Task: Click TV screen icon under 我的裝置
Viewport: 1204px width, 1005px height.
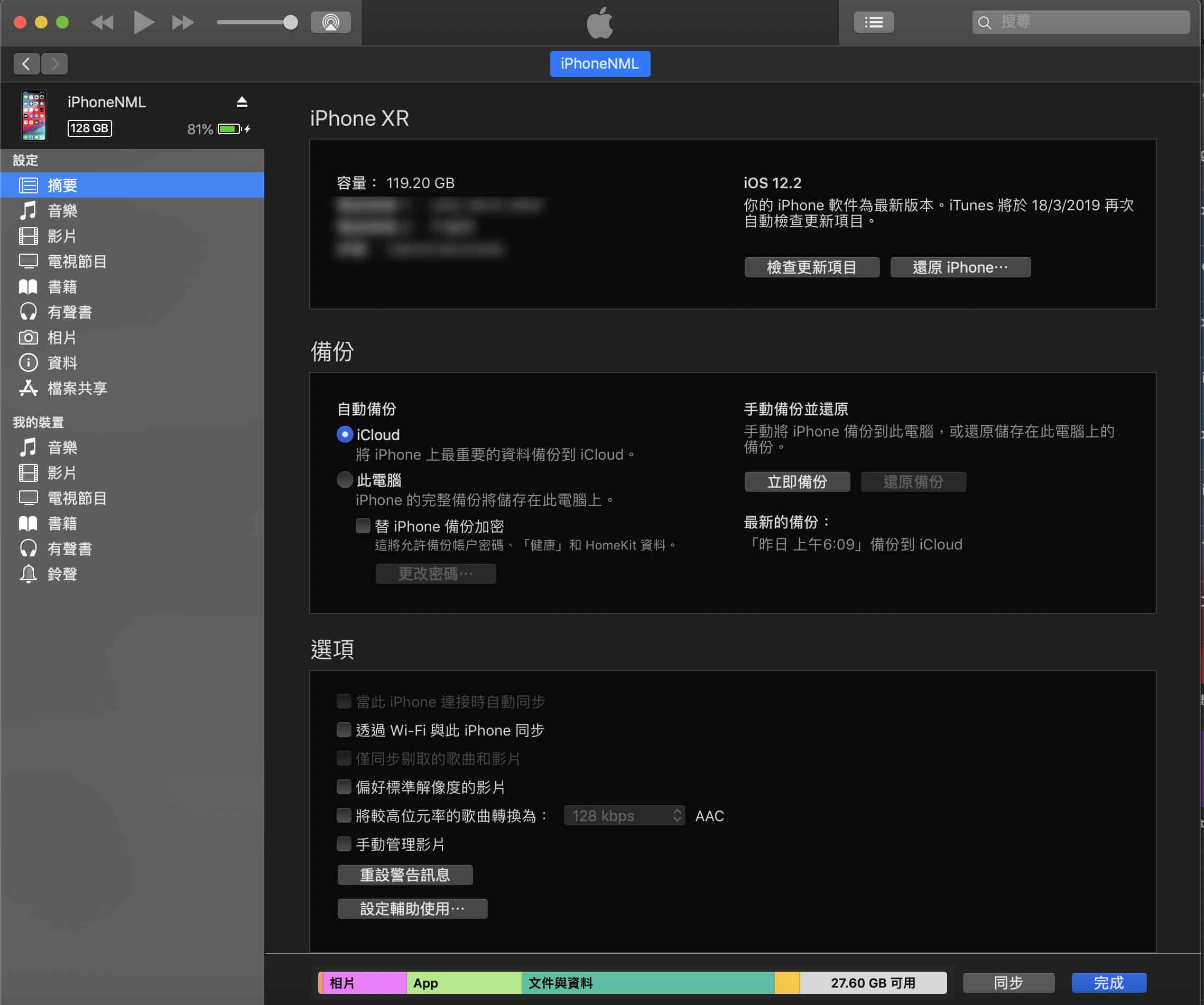Action: 28,498
